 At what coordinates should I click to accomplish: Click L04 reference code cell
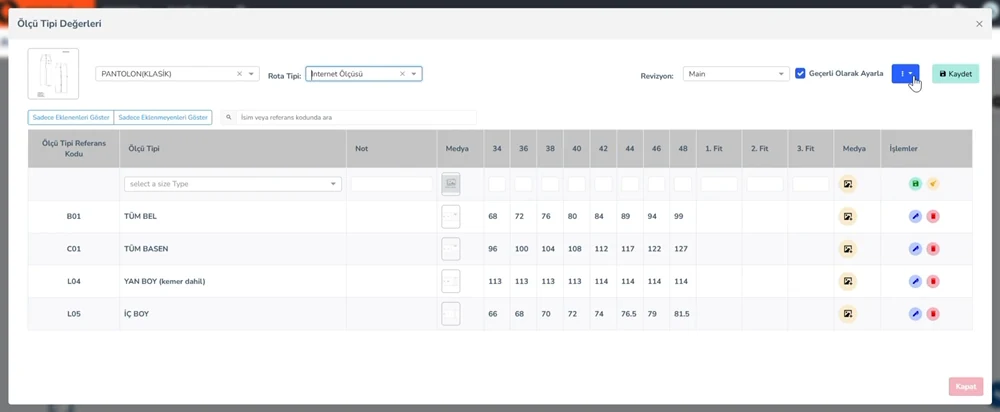pos(74,281)
